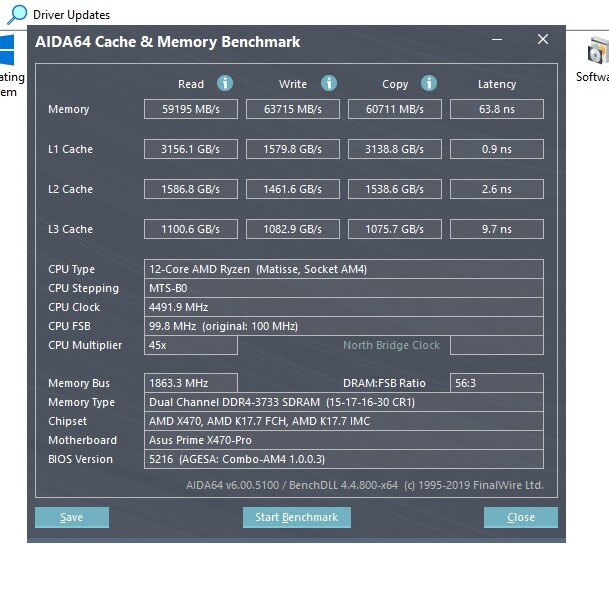Save the benchmark results
Image resolution: width=609 pixels, height=590 pixels.
(72, 517)
